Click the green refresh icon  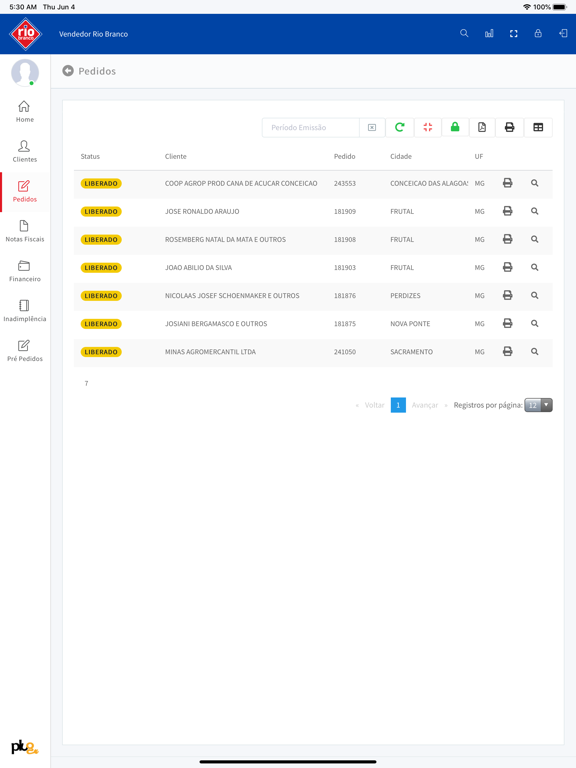[400, 127]
